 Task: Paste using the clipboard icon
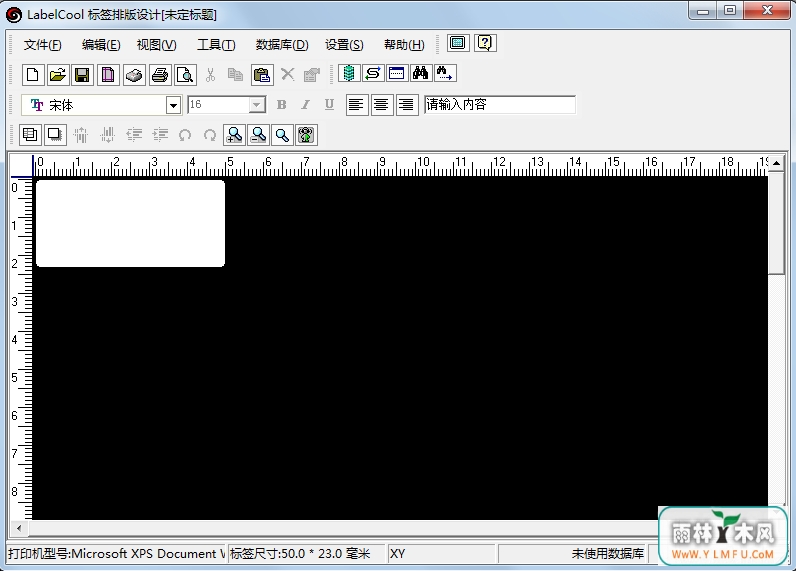coord(262,75)
